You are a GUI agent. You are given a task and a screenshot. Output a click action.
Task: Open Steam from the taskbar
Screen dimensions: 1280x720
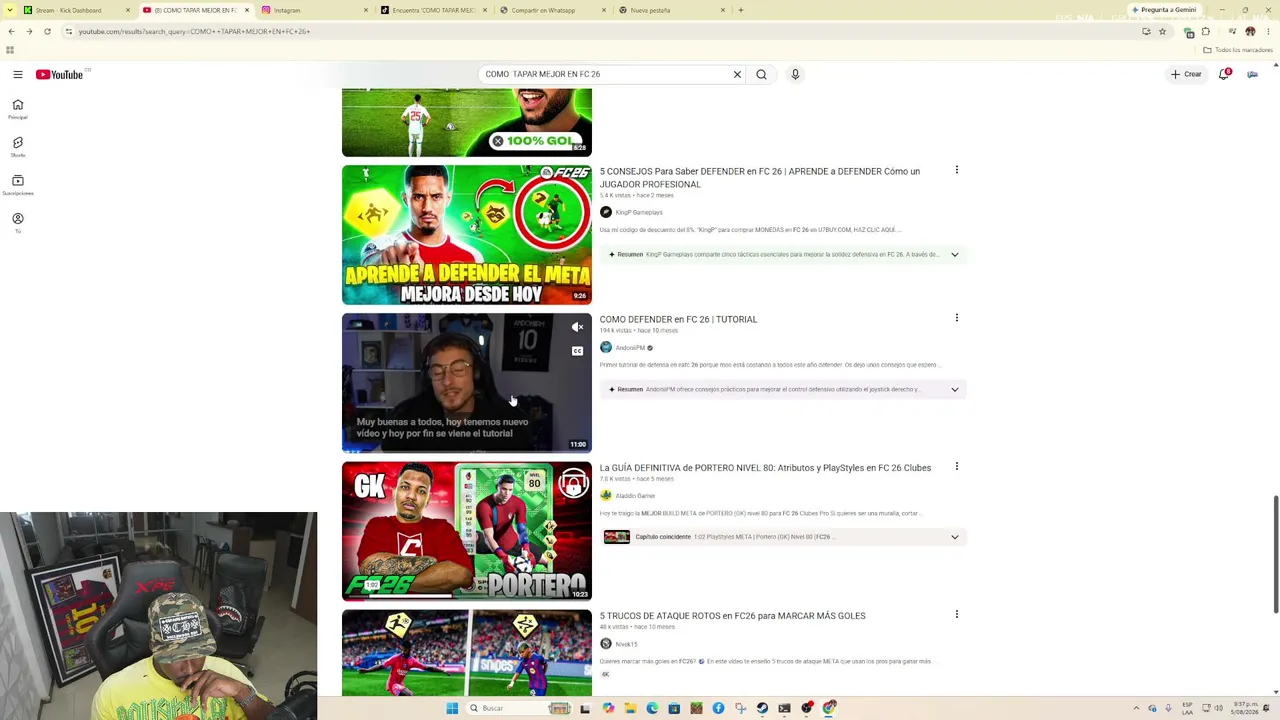[x=762, y=708]
